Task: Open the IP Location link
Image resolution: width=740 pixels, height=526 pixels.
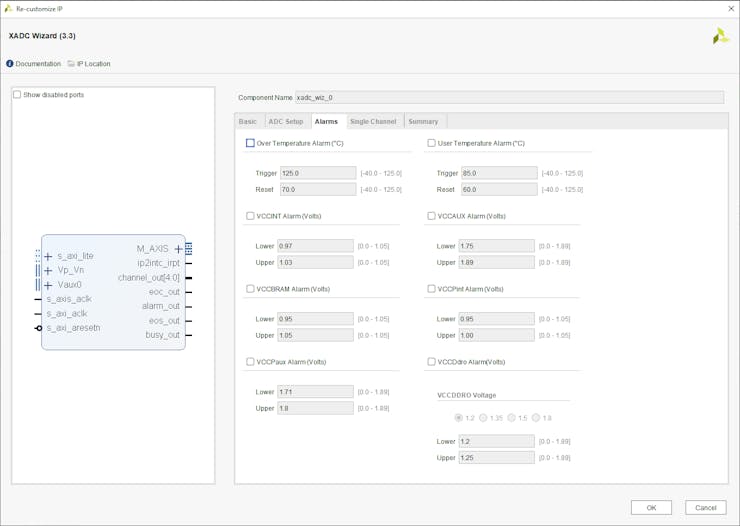Action: click(x=93, y=63)
